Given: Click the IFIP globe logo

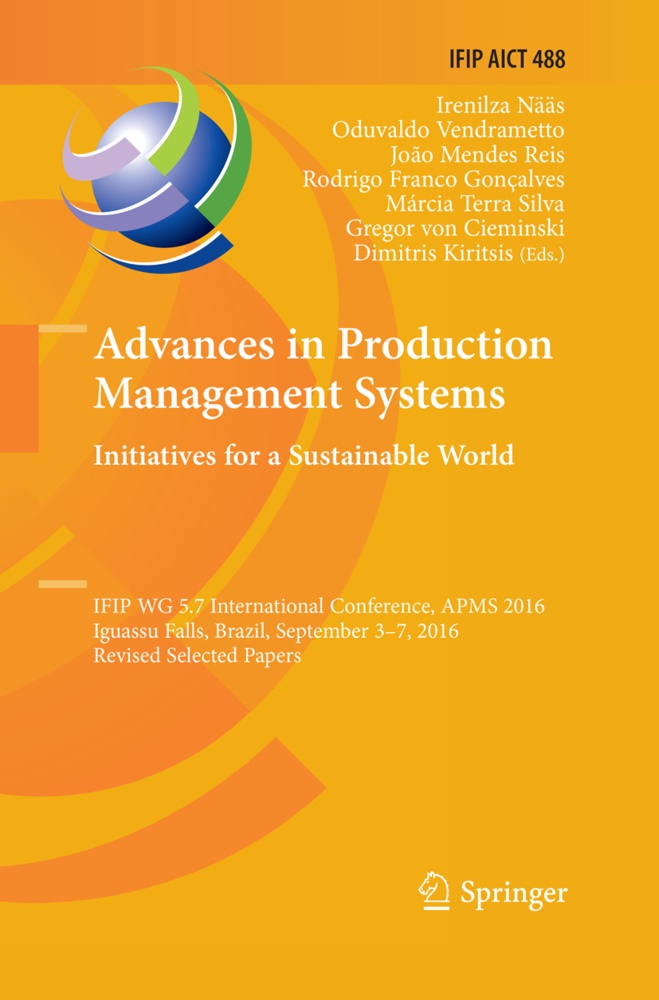Looking at the screenshot, I should tap(156, 170).
